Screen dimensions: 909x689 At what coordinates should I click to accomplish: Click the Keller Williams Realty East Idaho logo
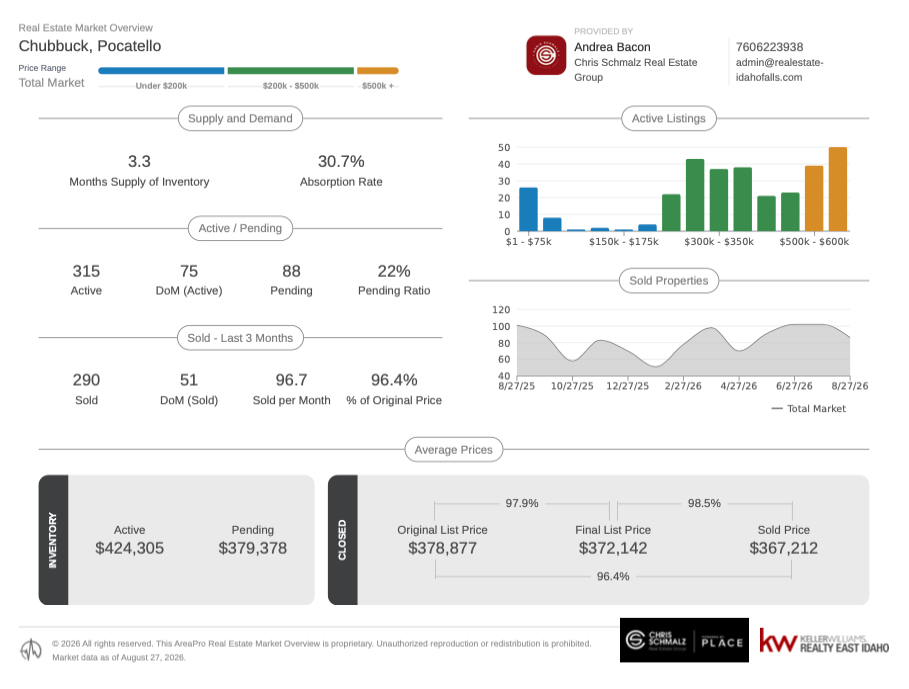point(824,641)
